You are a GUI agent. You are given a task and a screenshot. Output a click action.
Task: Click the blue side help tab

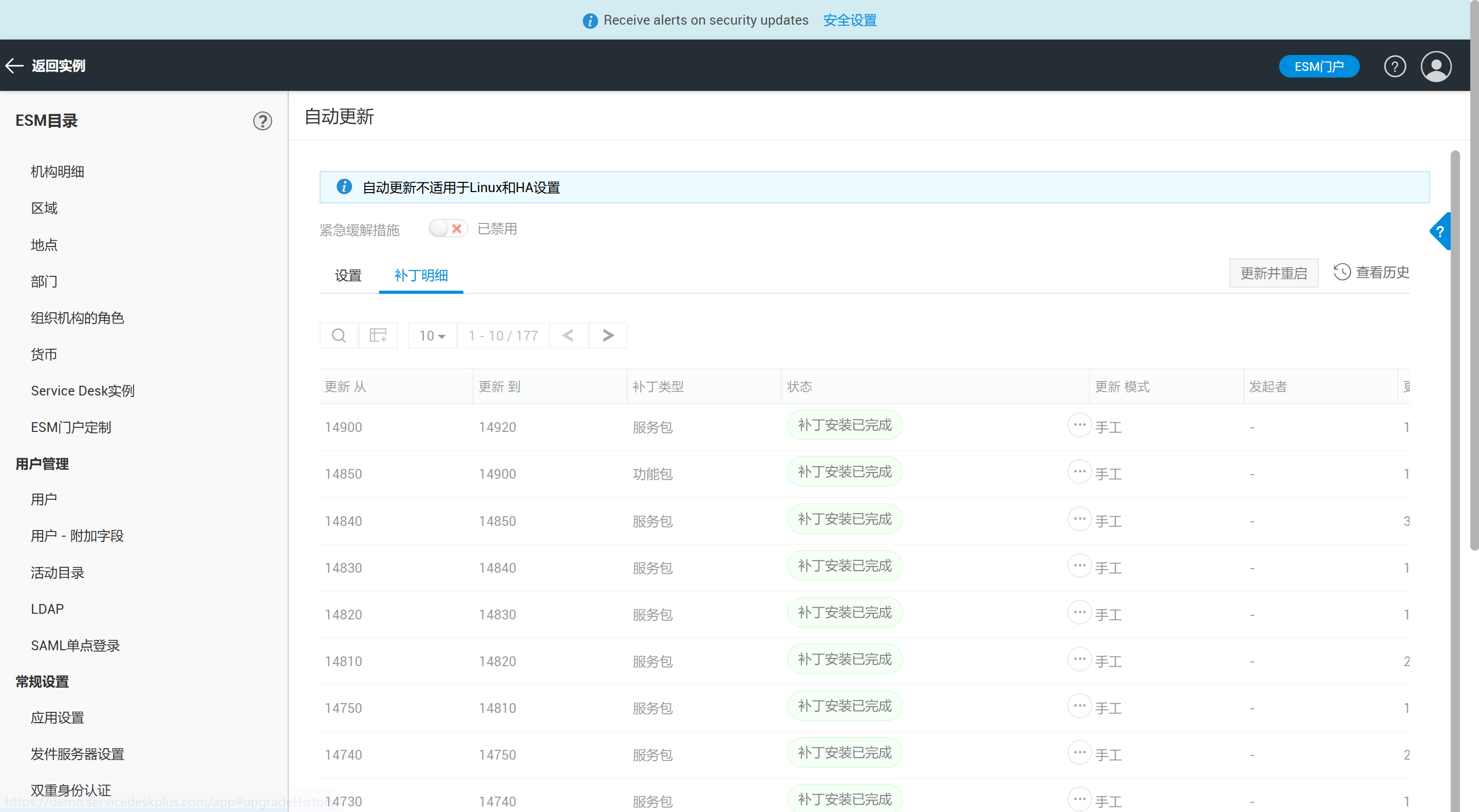(x=1440, y=231)
